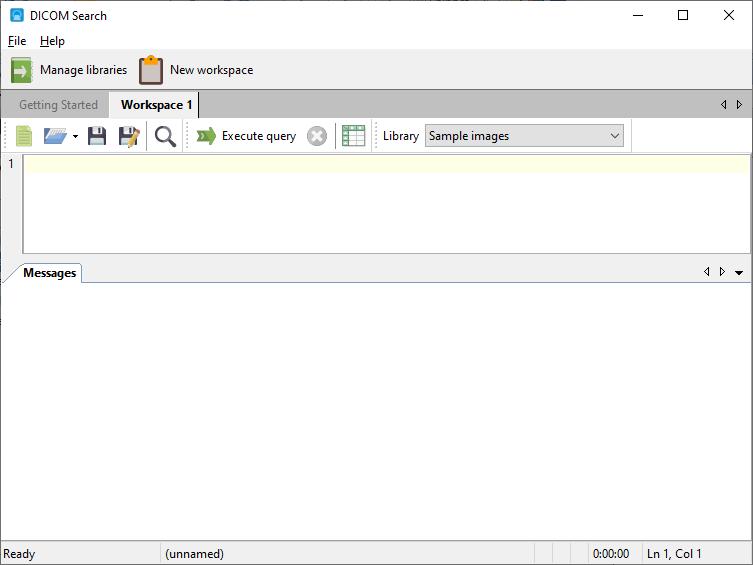753x565 pixels.
Task: Click the results grid table icon
Action: 353,136
